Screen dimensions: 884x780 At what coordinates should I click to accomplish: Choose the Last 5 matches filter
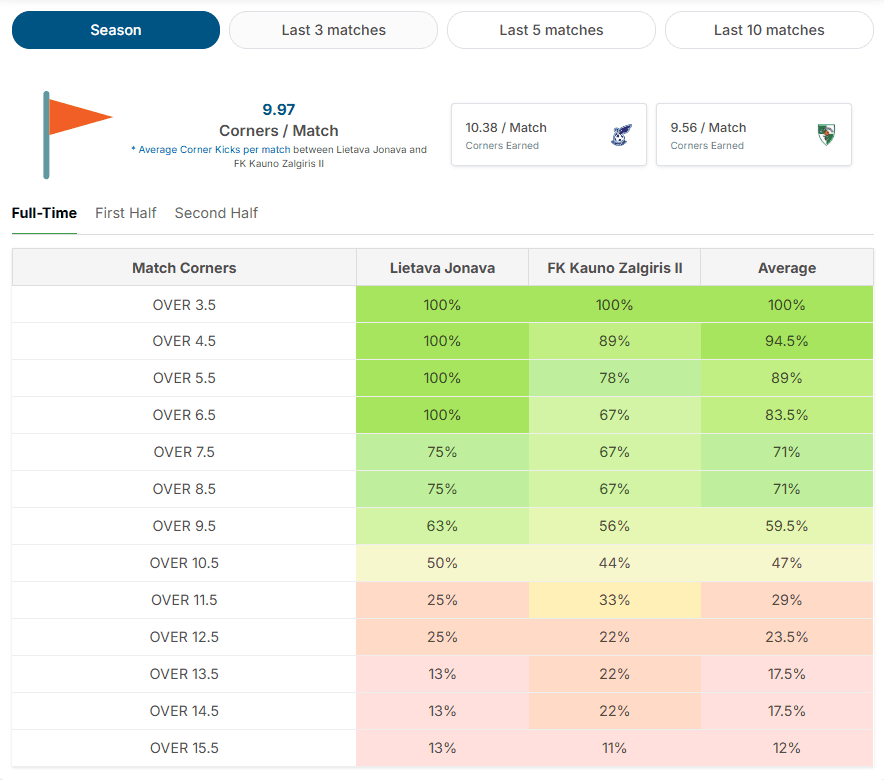[551, 30]
